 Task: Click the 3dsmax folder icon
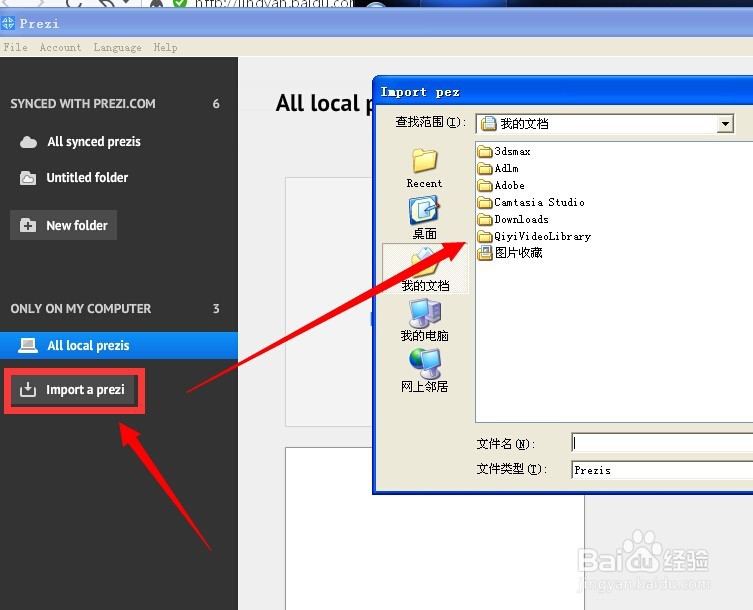(x=485, y=151)
